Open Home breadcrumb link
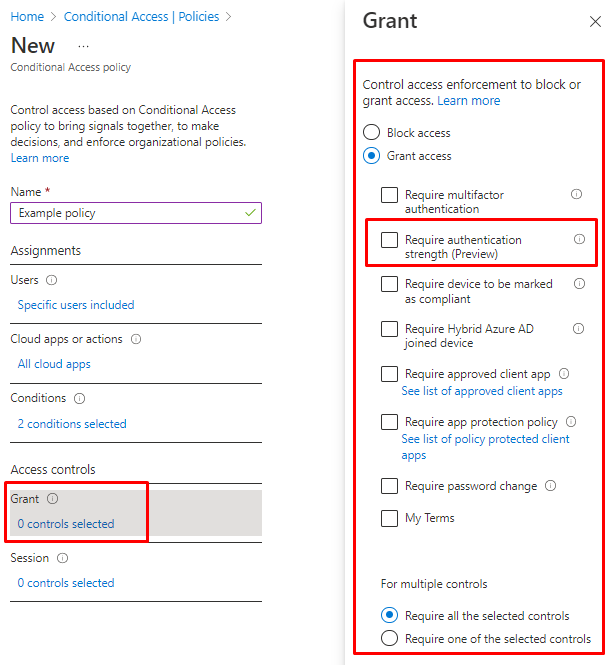Image resolution: width=613 pixels, height=665 pixels. point(27,17)
